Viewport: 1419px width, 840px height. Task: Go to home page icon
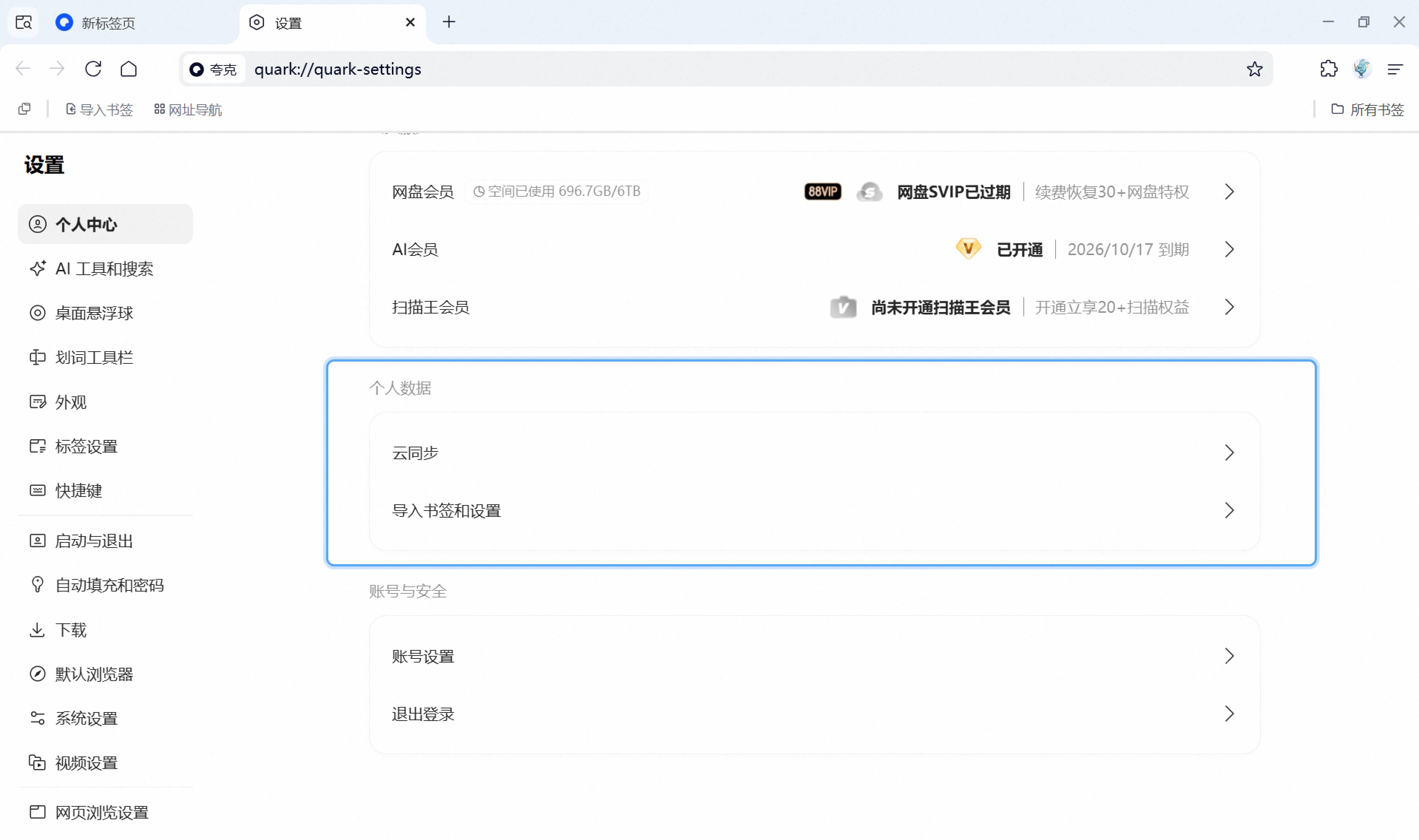point(129,69)
